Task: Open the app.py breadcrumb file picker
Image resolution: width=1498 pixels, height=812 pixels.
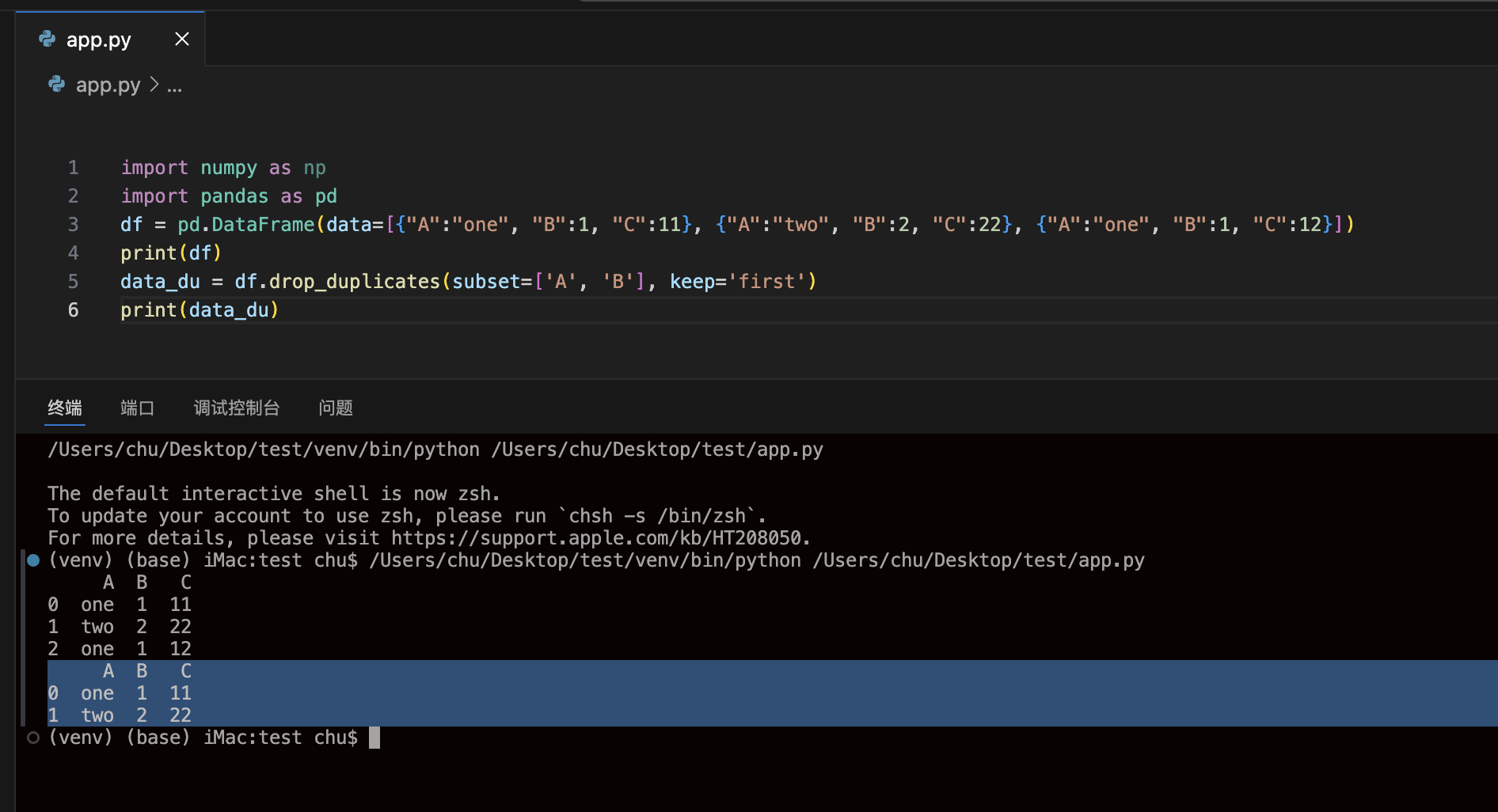Action: [108, 85]
